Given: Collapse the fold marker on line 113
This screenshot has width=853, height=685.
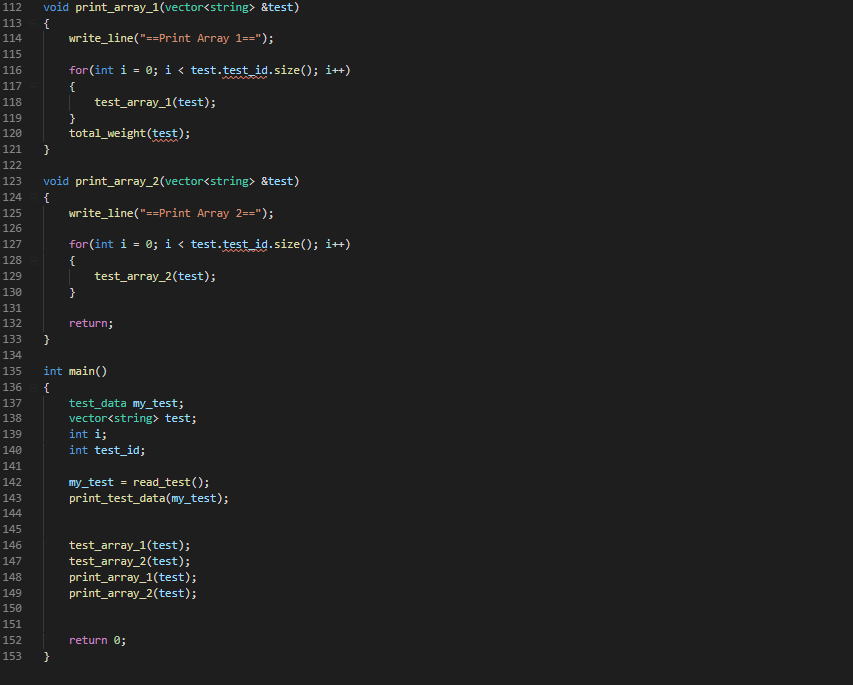Looking at the screenshot, I should click(x=33, y=23).
